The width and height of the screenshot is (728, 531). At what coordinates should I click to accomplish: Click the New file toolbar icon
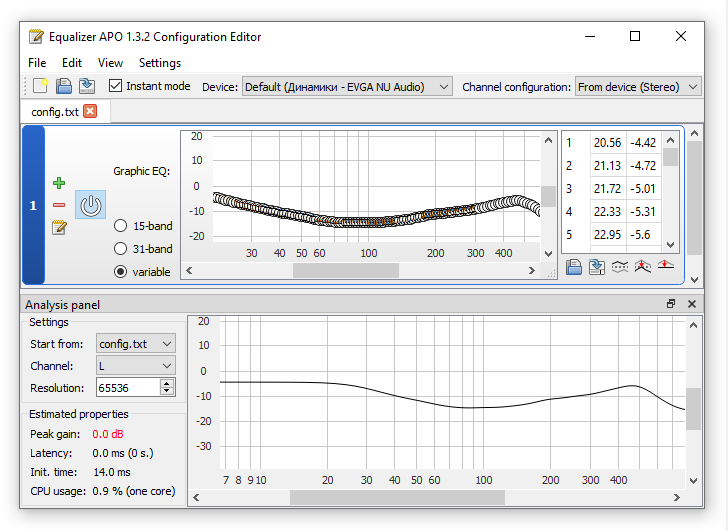40,86
